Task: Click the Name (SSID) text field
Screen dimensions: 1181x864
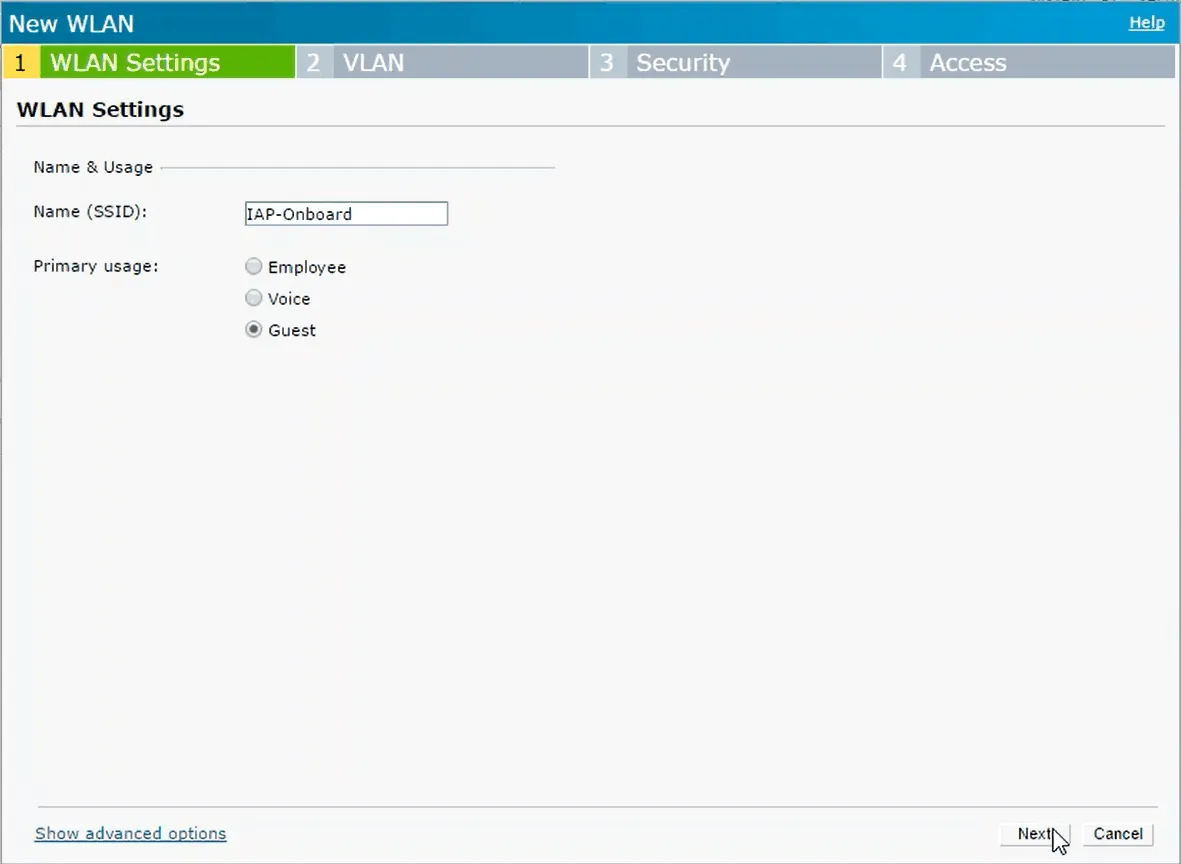Action: (346, 213)
